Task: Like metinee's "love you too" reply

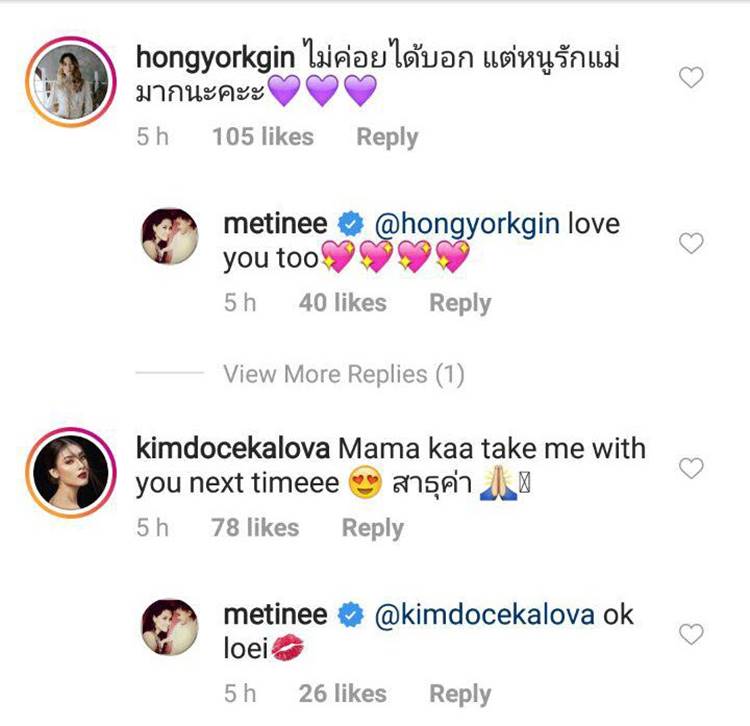Action: click(691, 243)
